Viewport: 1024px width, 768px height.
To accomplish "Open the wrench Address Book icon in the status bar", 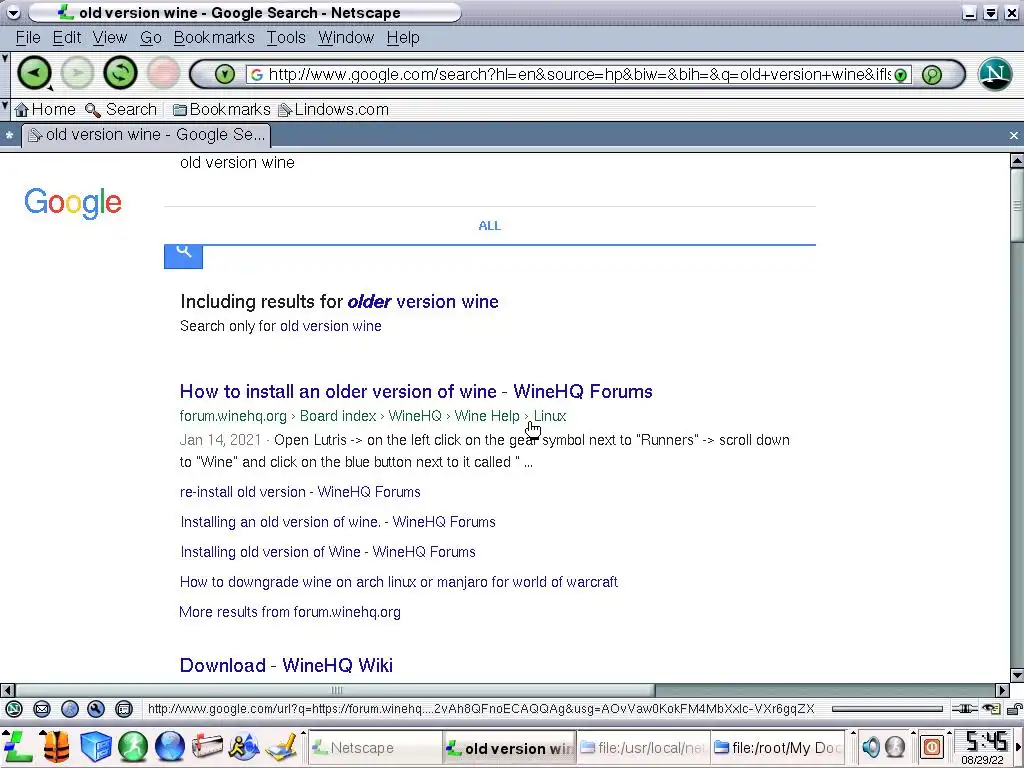I will pos(96,709).
